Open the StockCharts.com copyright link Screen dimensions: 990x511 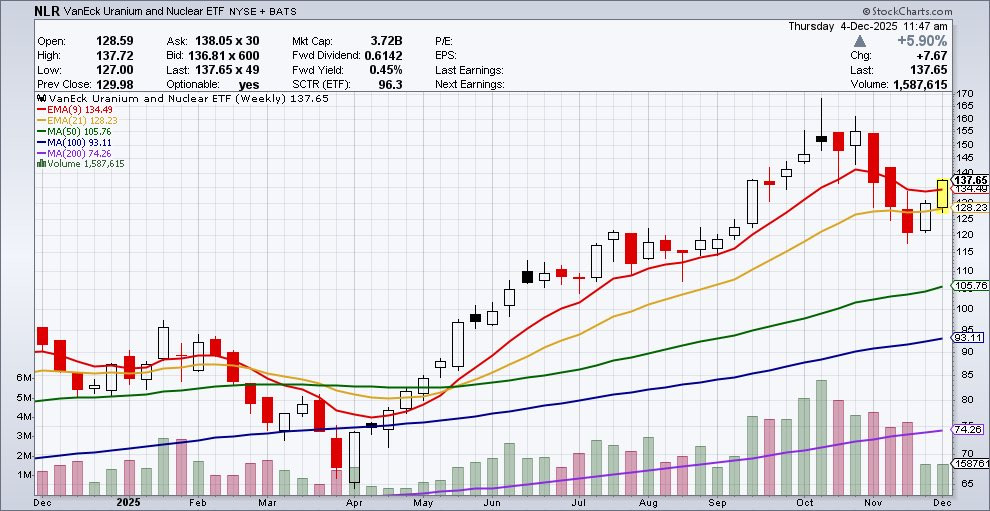[905, 11]
